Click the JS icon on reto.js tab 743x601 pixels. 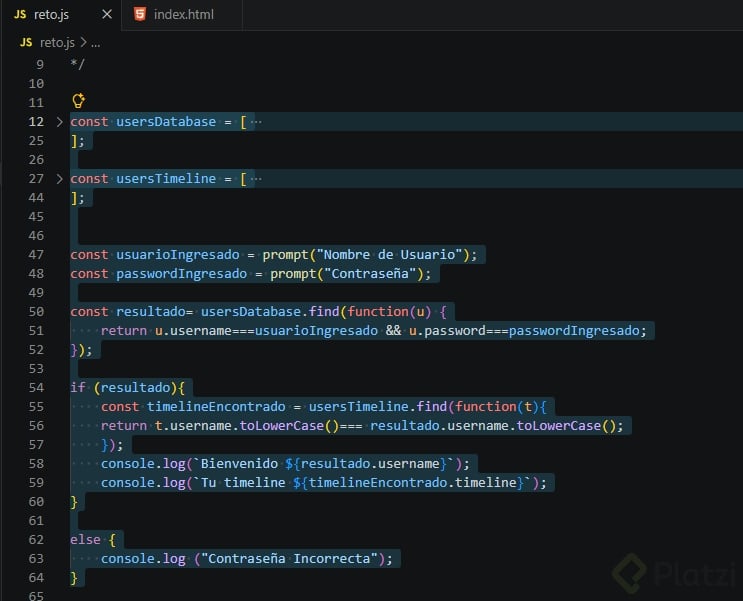tap(20, 14)
